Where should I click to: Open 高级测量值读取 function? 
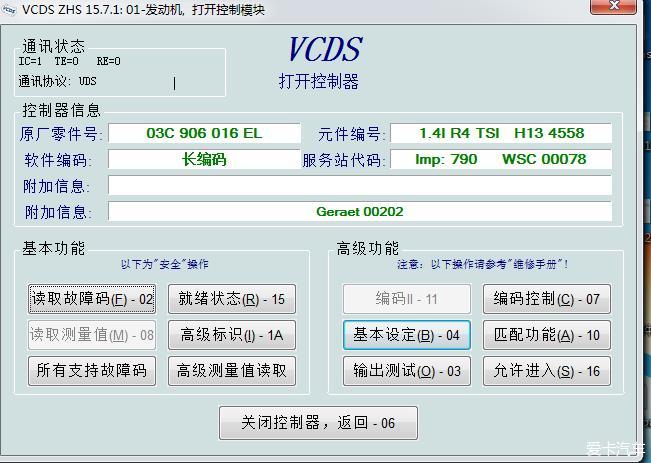pos(232,370)
